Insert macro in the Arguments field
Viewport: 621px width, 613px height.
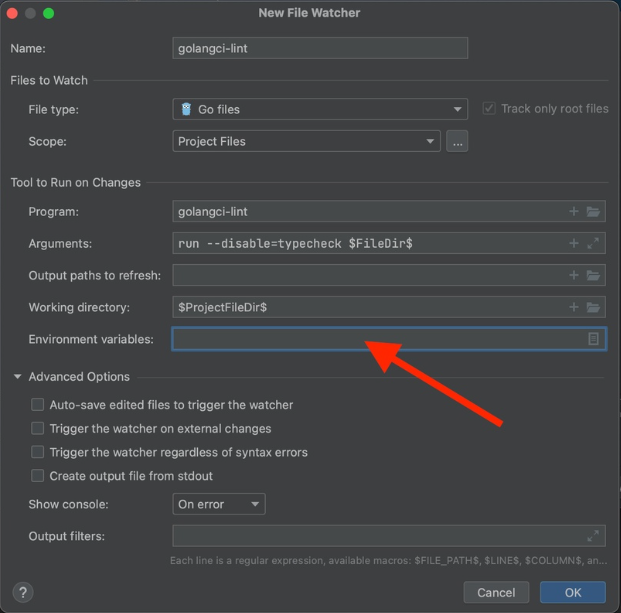[574, 243]
